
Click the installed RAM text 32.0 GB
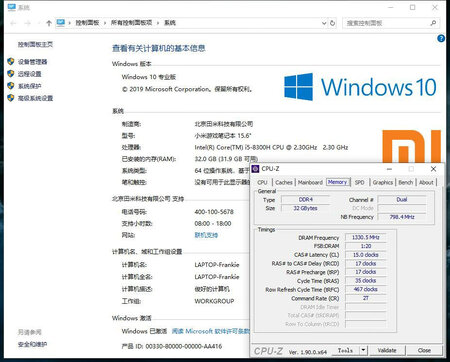click(x=226, y=159)
